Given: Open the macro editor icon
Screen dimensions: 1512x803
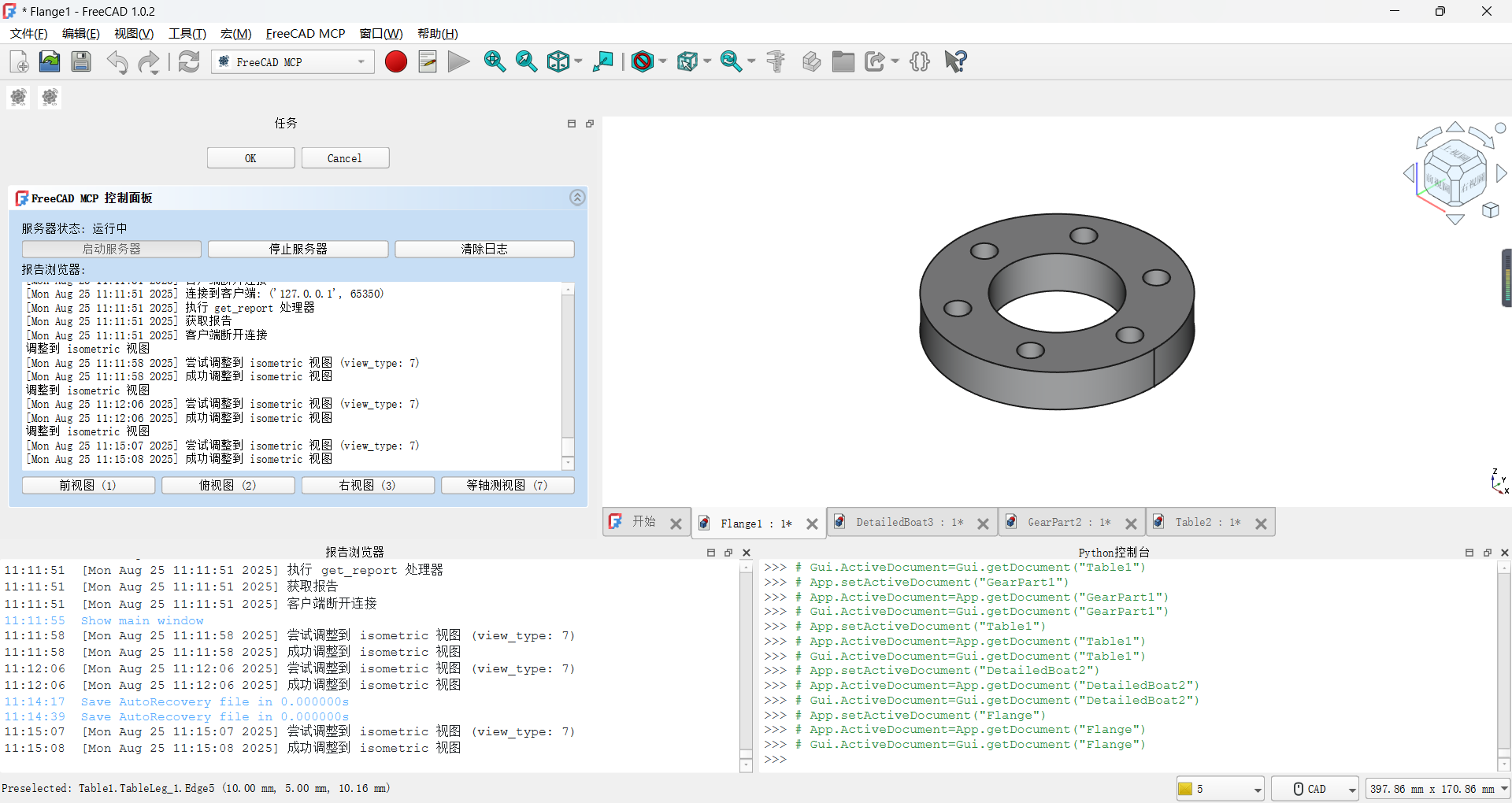Looking at the screenshot, I should [x=427, y=61].
